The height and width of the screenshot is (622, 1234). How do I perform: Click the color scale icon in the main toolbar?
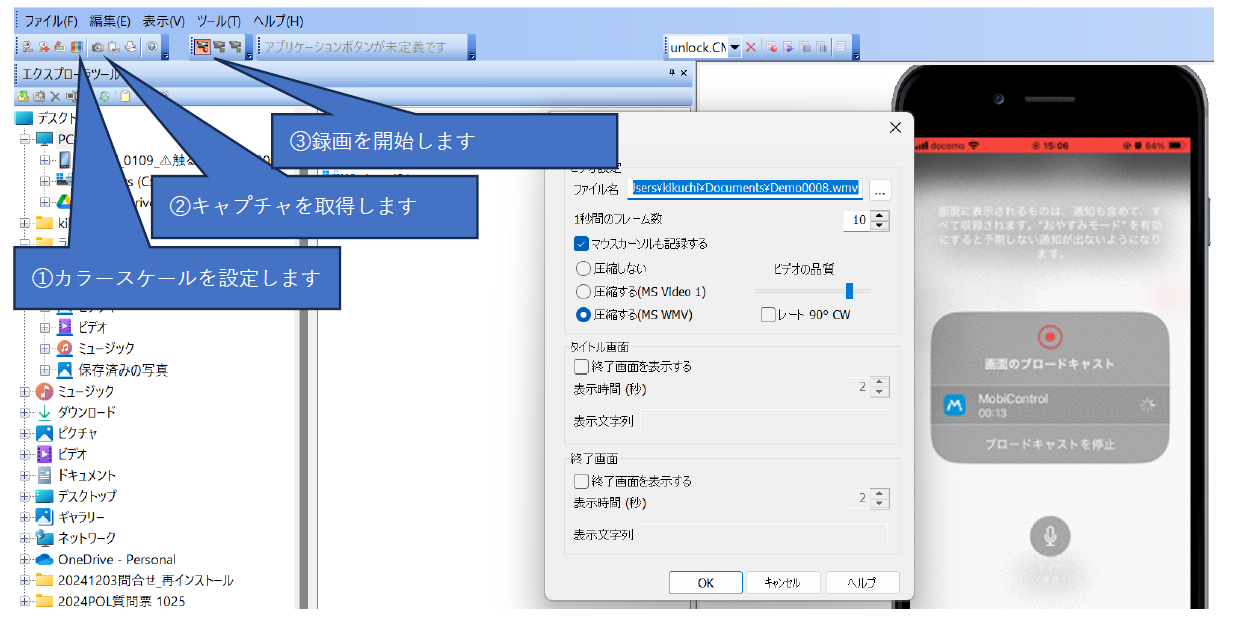point(77,47)
